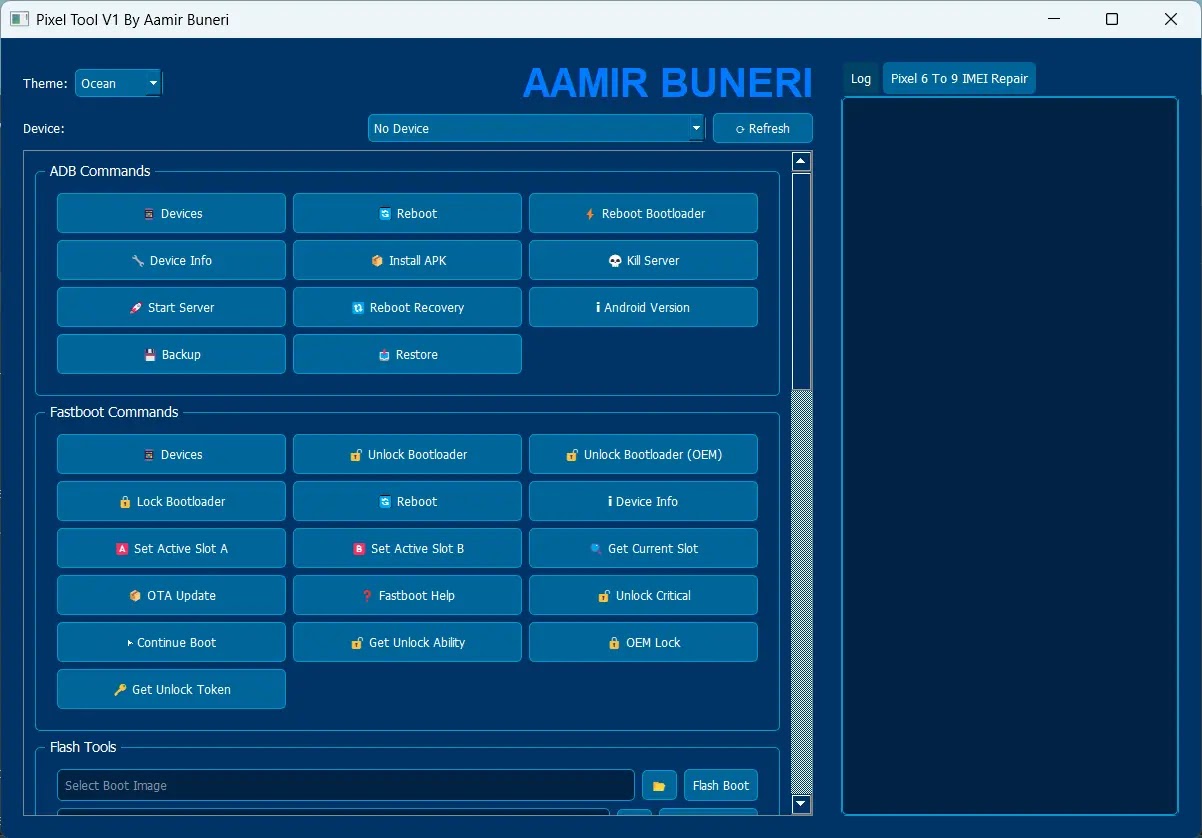Click the Fastboot Devices button
This screenshot has width=1202, height=838.
pos(171,454)
